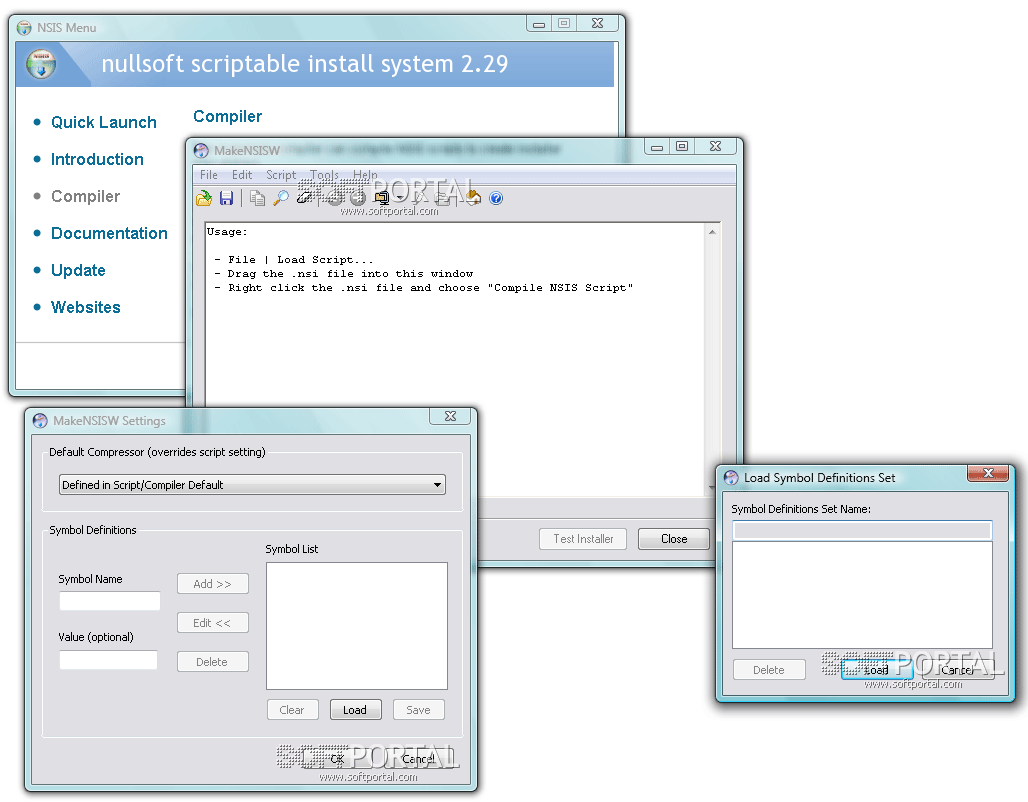Click the NSIS Menu title bar icon
The image size is (1028, 802).
[x=24, y=28]
